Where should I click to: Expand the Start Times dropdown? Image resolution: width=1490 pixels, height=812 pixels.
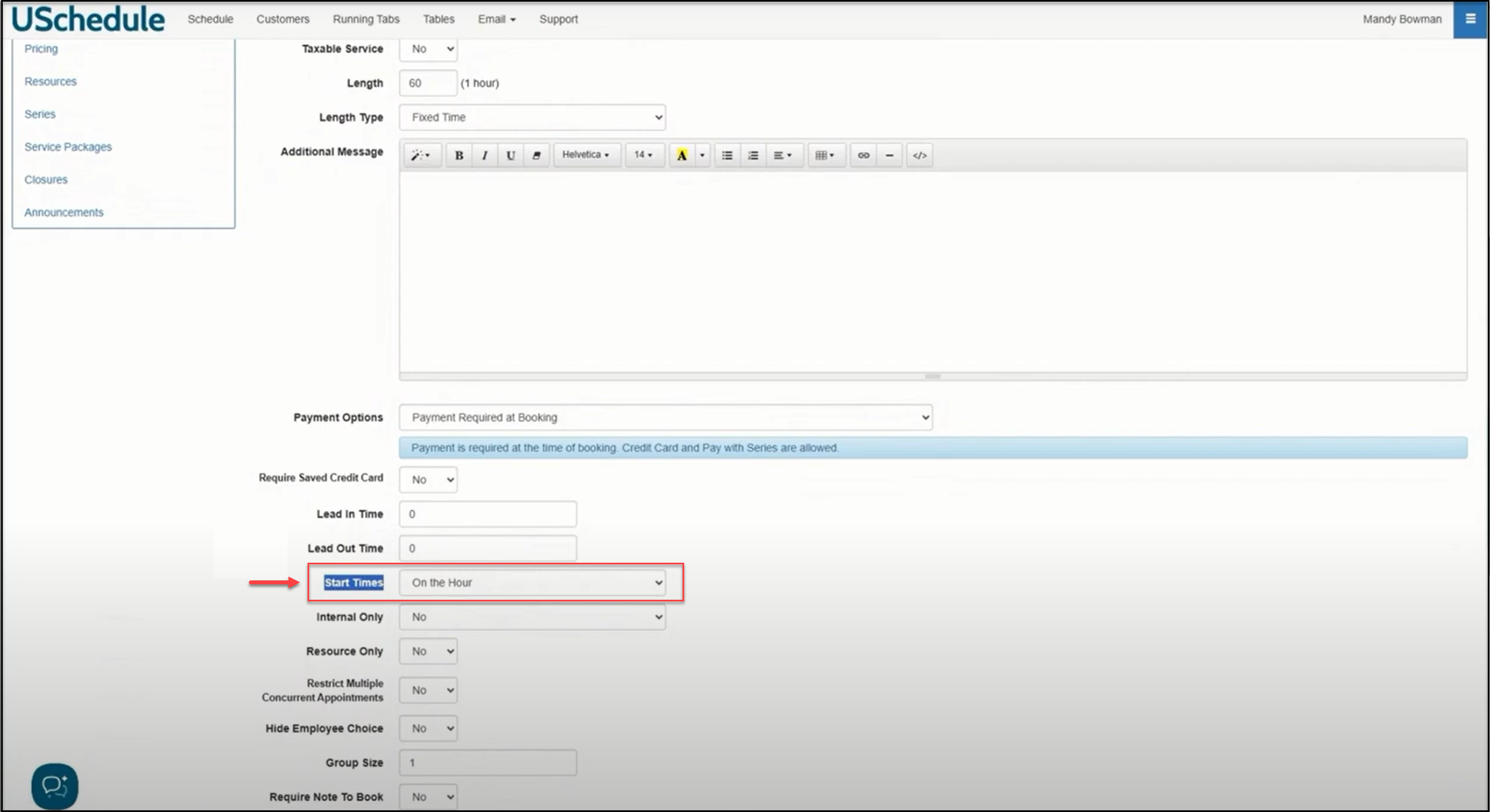tap(532, 583)
